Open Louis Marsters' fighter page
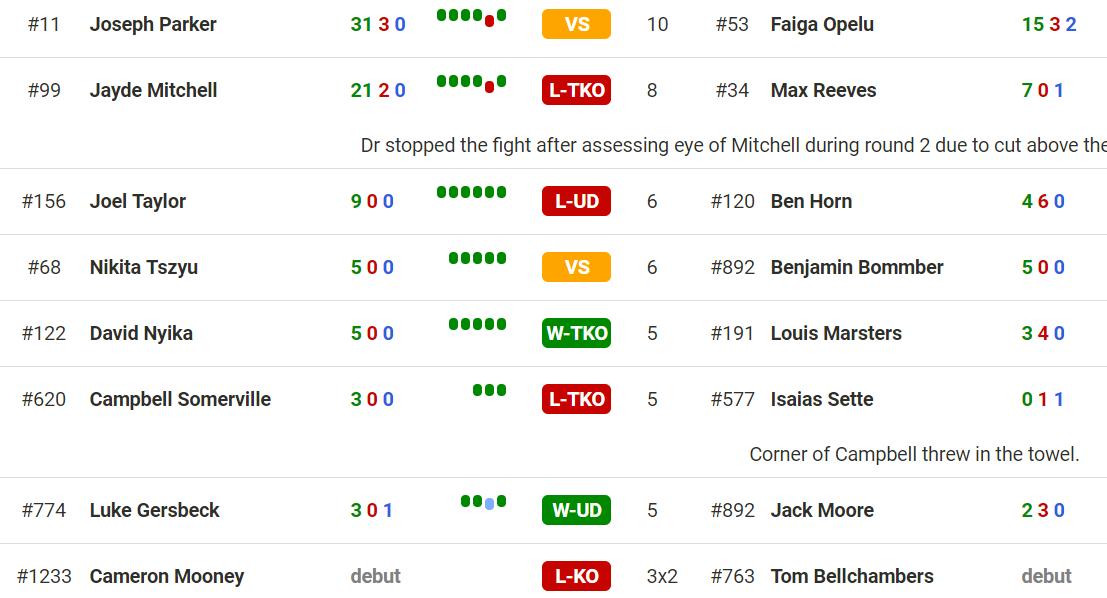 [836, 333]
